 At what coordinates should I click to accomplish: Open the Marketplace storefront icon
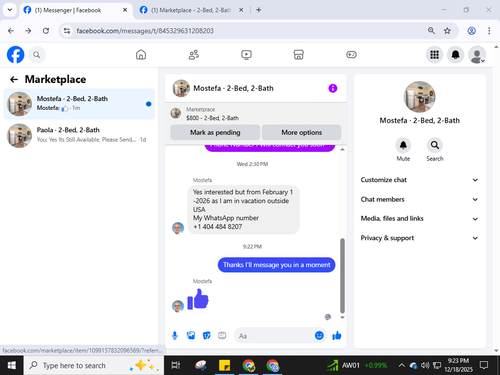point(299,55)
